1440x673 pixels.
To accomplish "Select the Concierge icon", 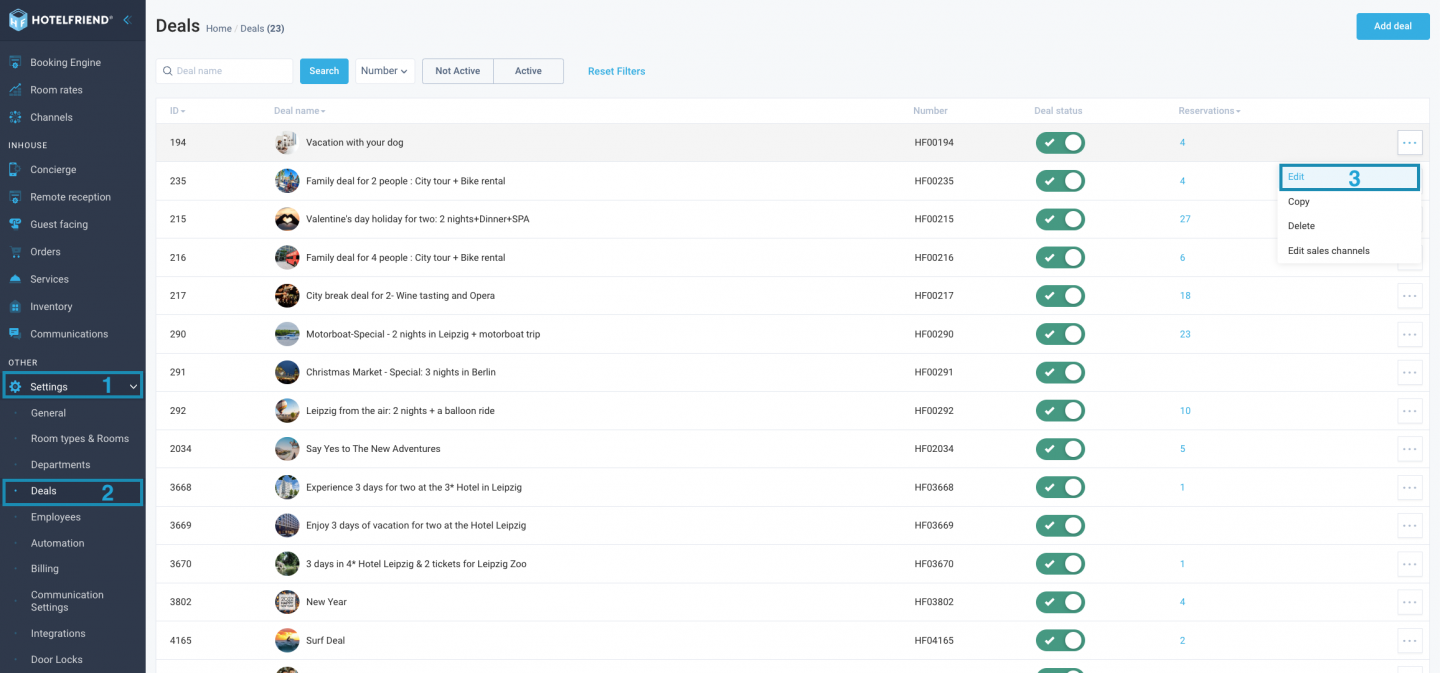I will (15, 170).
